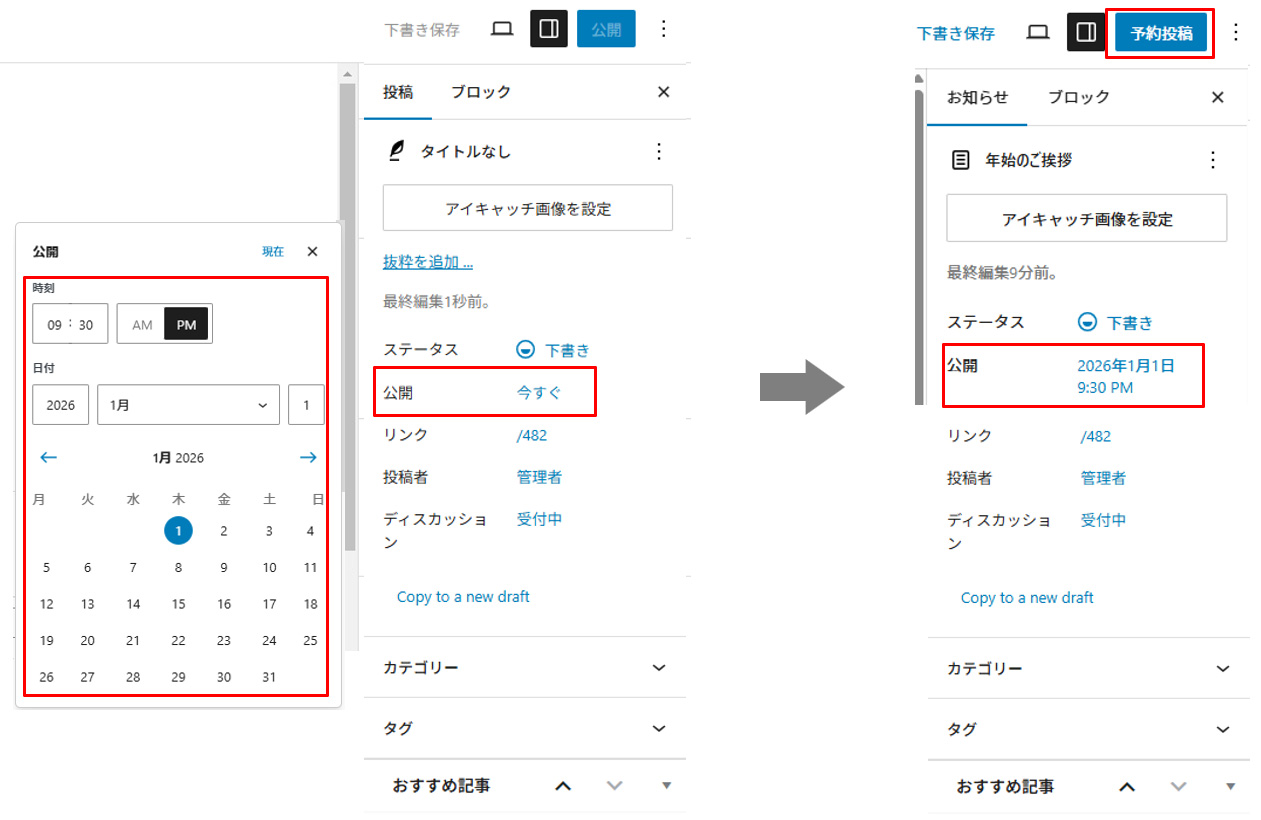Screen dimensions: 1261x820
Task: Move おすすめ記事 panel down in left editor
Action: point(615,786)
